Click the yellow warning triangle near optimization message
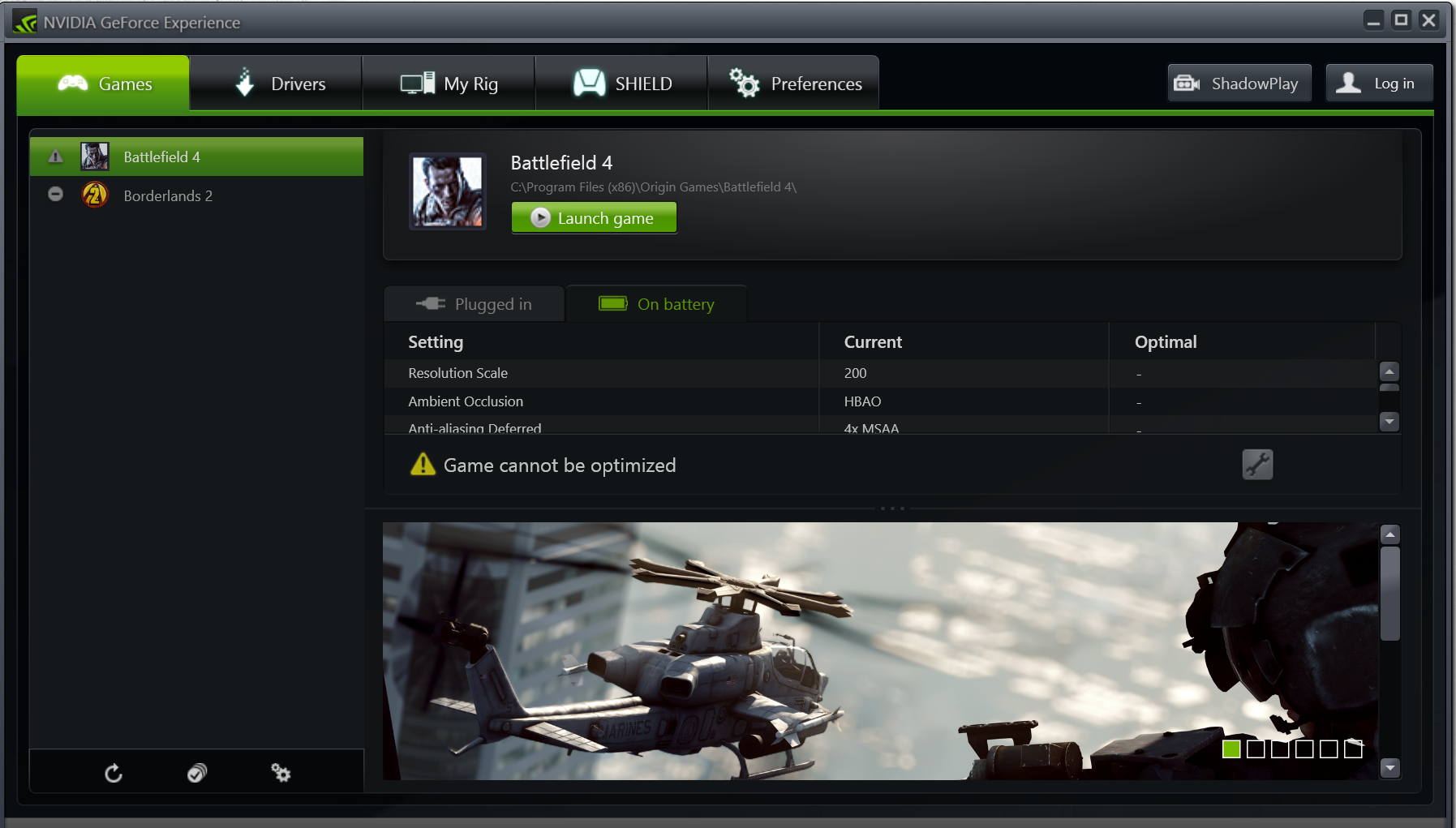 pyautogui.click(x=423, y=464)
